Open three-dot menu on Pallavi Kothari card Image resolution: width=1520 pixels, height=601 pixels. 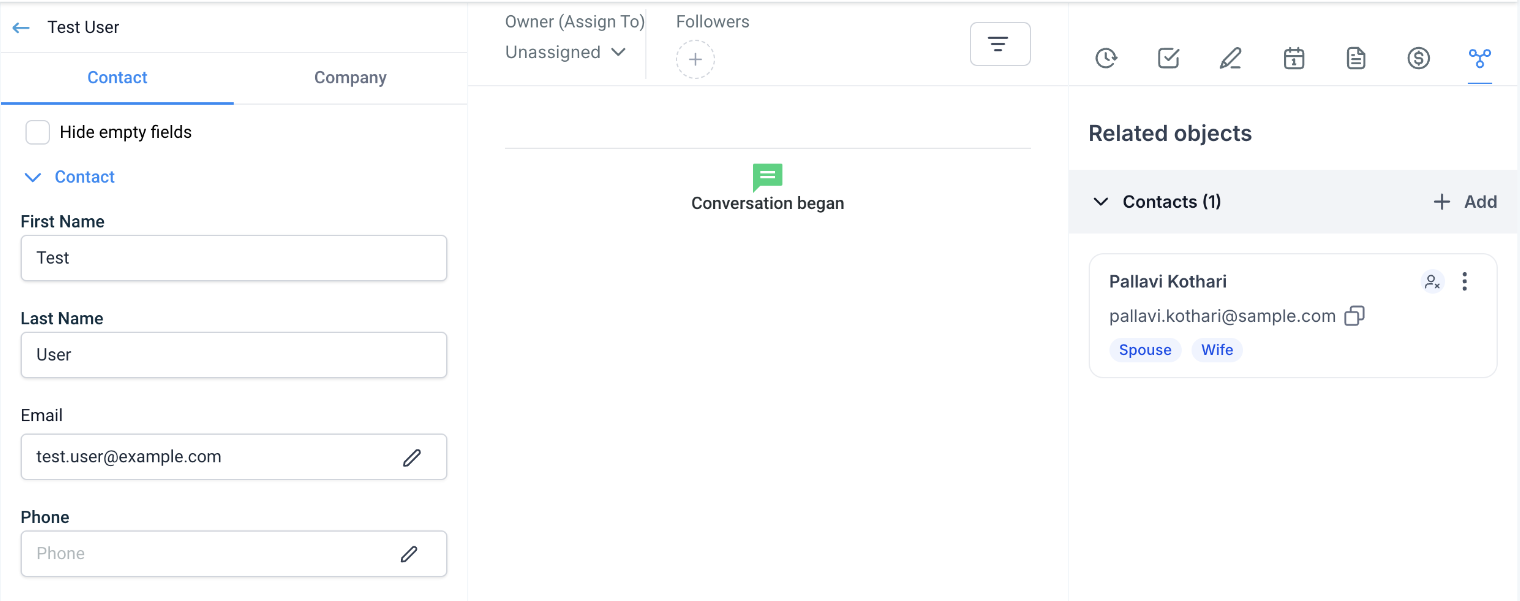coord(1465,282)
